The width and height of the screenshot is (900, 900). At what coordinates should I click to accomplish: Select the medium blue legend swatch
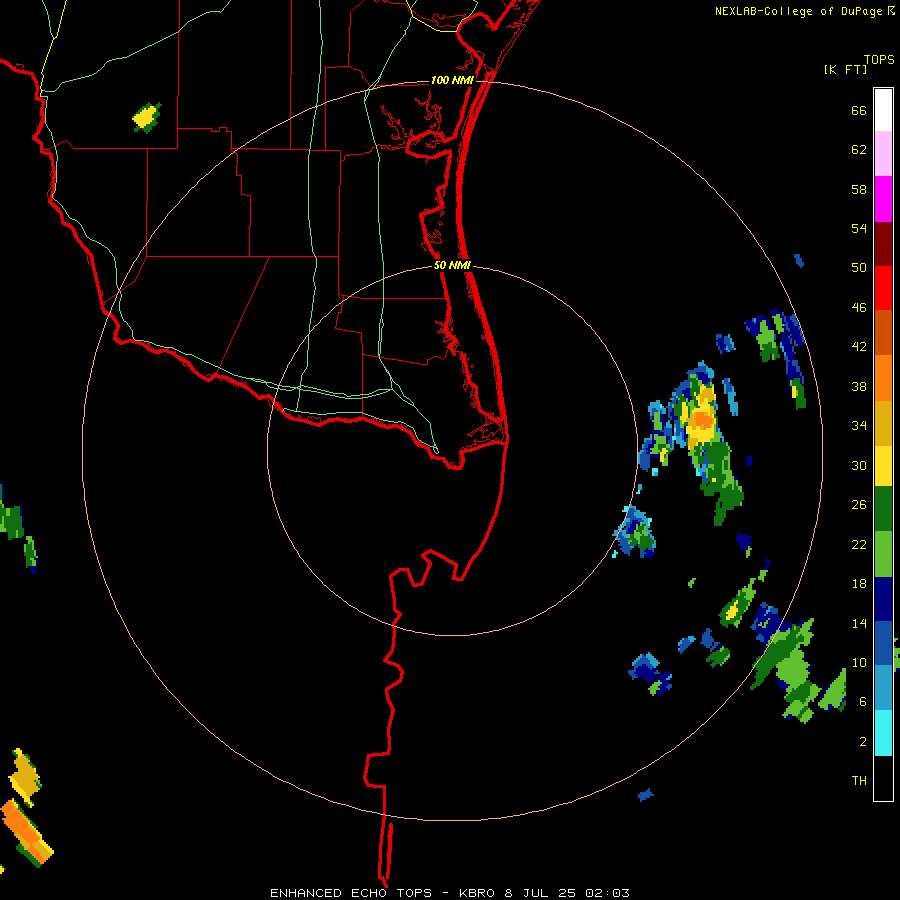coord(883,642)
